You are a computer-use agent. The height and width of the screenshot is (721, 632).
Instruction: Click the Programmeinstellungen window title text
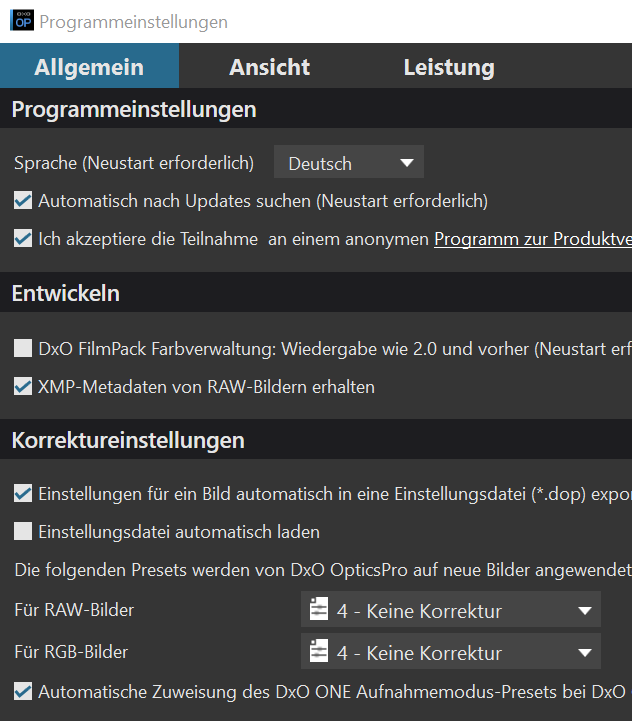(133, 21)
